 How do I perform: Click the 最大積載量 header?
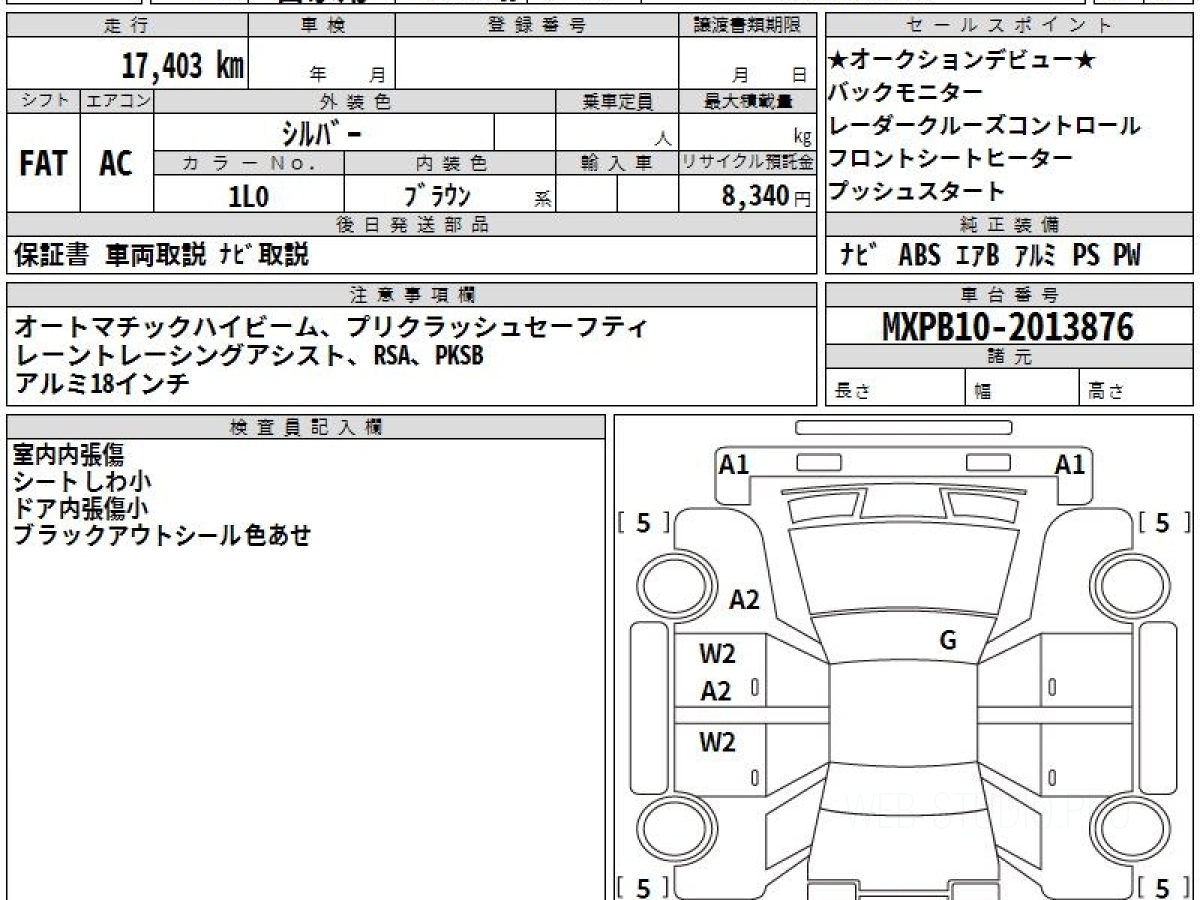point(747,101)
